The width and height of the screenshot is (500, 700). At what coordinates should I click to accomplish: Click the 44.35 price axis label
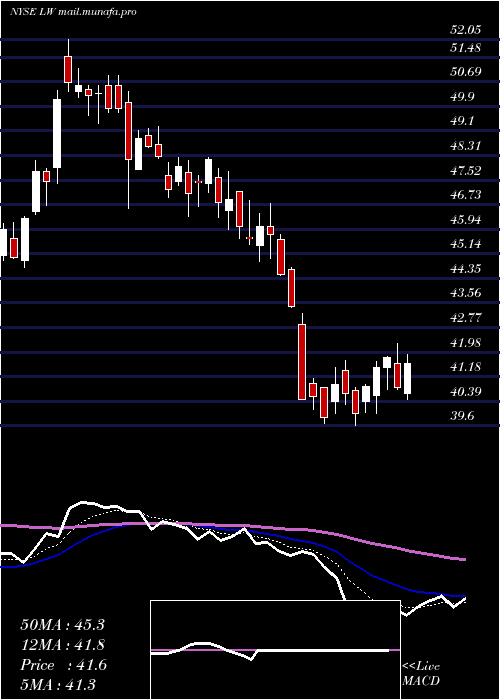pyautogui.click(x=466, y=269)
